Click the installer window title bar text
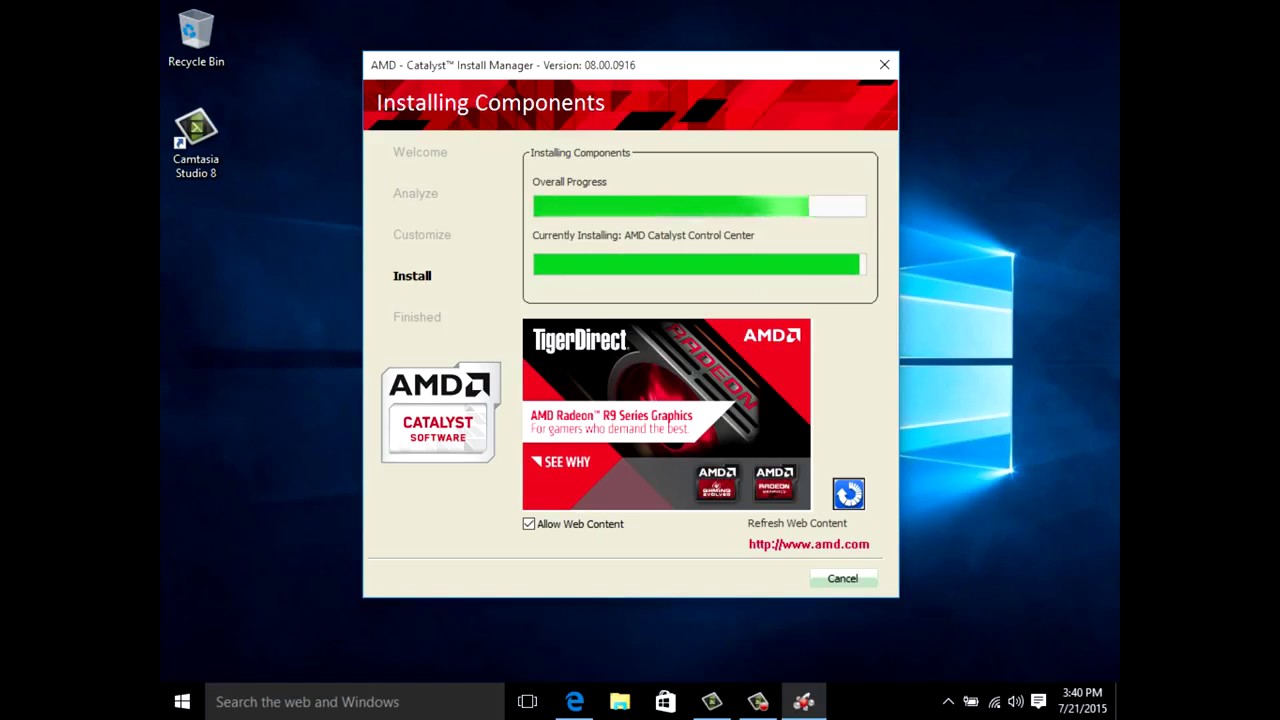Viewport: 1280px width, 720px height. 503,65
